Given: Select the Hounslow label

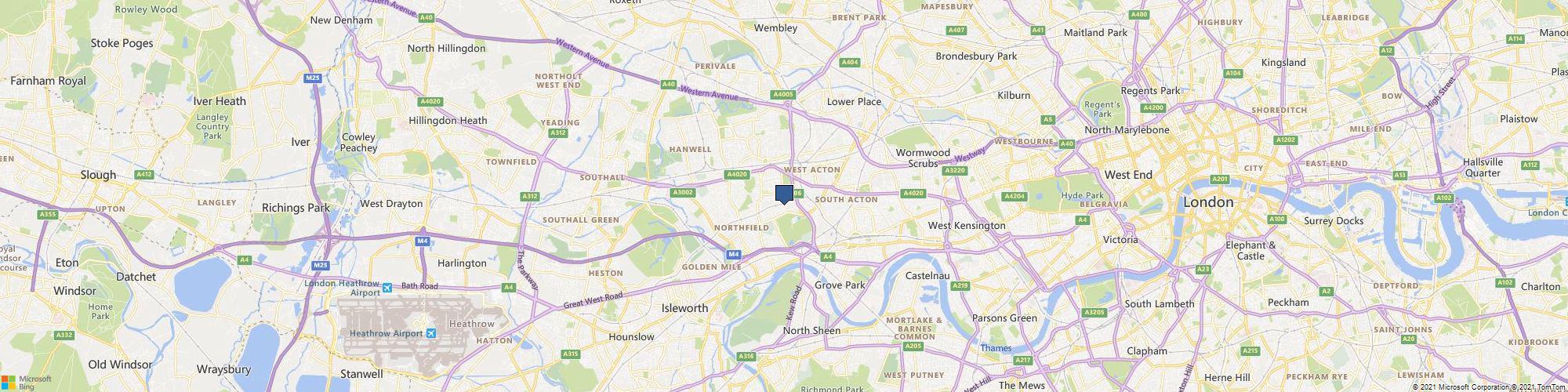Looking at the screenshot, I should pyautogui.click(x=631, y=337).
